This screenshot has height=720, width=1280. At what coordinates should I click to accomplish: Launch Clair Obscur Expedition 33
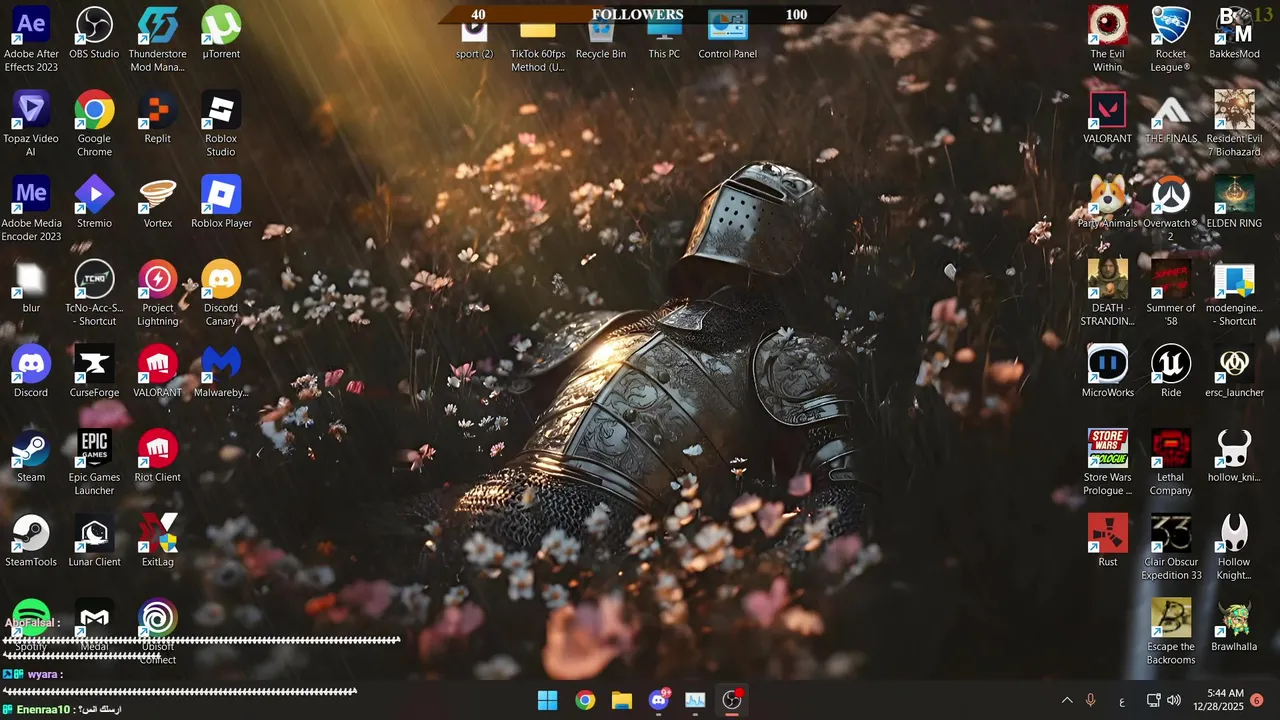(1171, 548)
